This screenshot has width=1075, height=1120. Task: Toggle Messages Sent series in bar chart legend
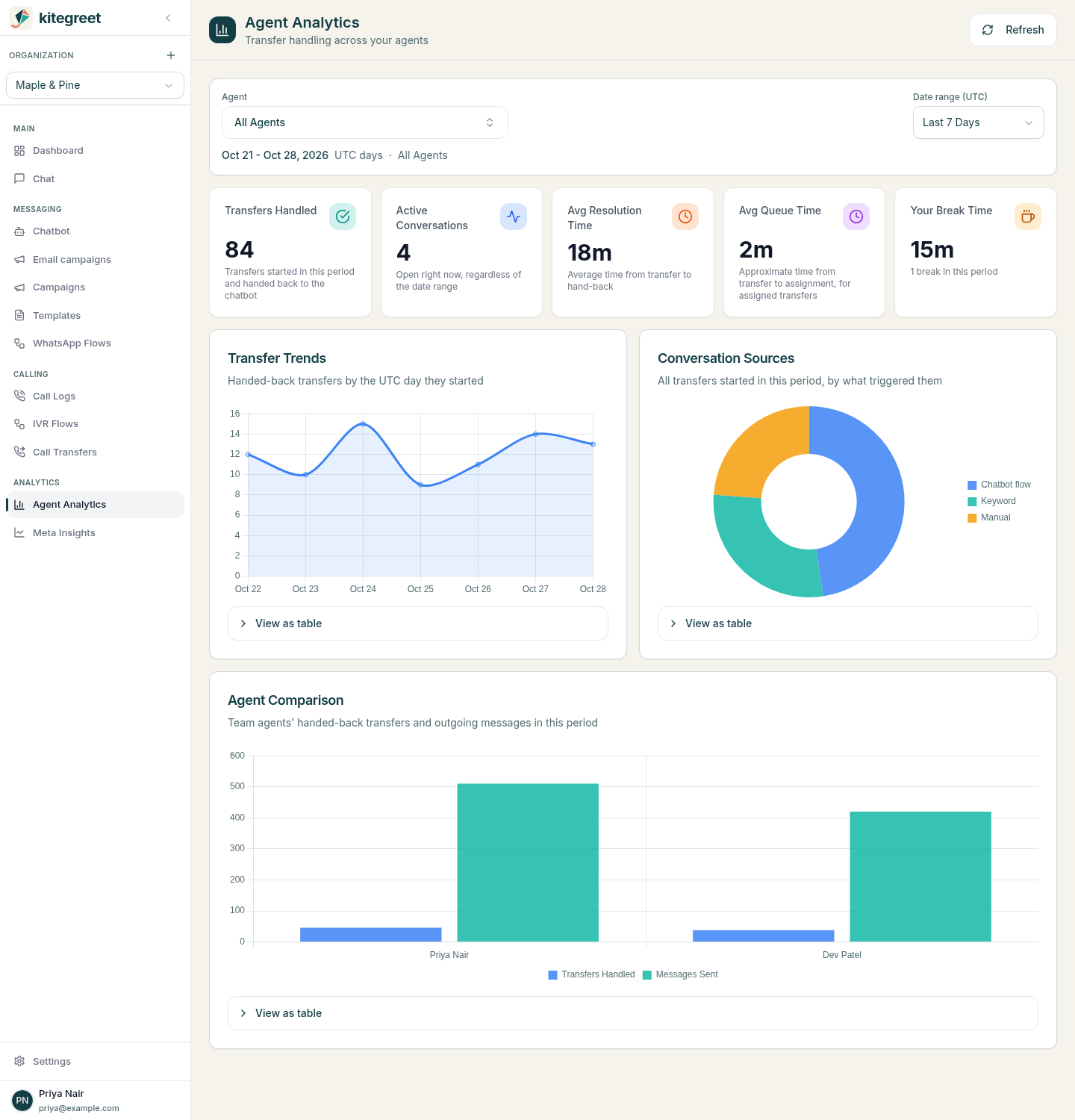tap(680, 975)
